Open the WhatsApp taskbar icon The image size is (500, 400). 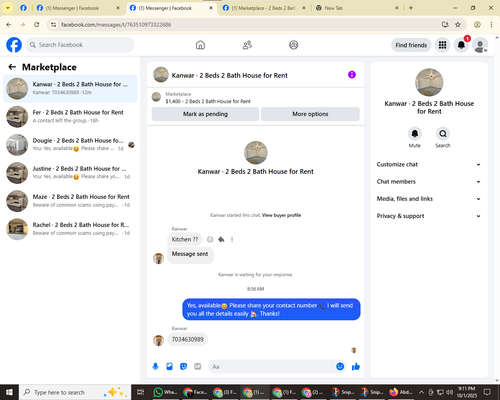pos(165,392)
